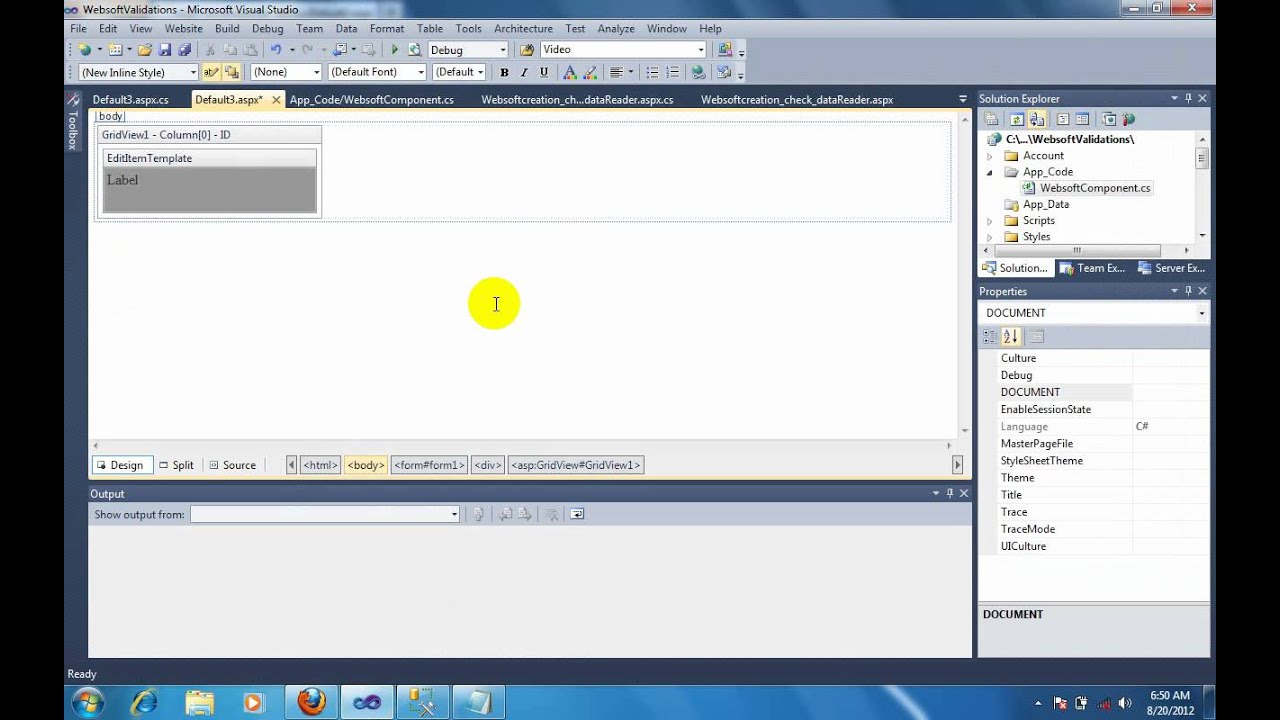The image size is (1280, 720).
Task: Toggle Underline formatting
Action: [x=544, y=72]
